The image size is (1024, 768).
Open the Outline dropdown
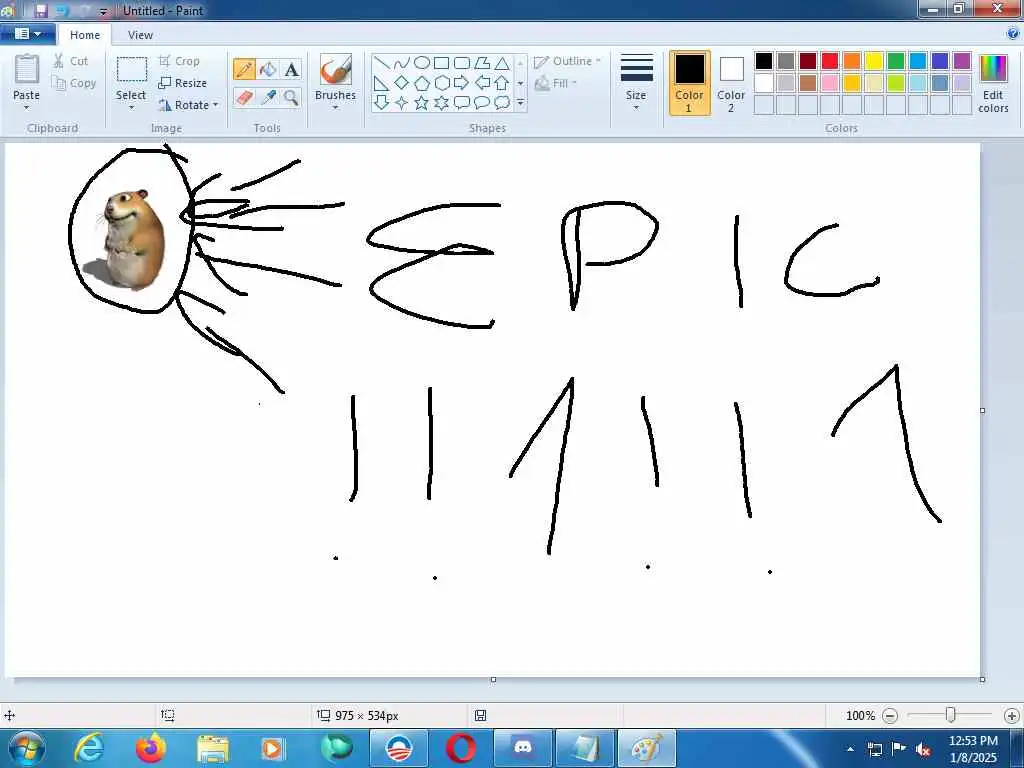coord(567,61)
